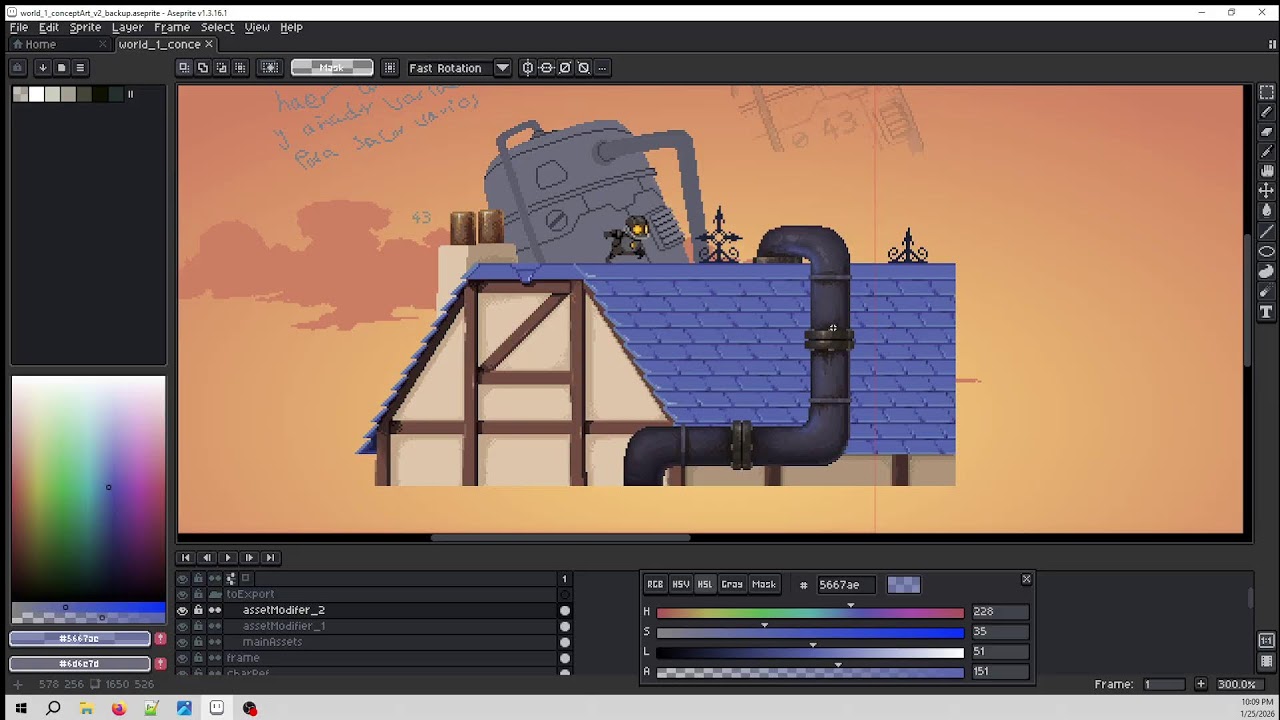
Task: Toggle continuous mode on assetModifer_2 layer
Action: [214, 610]
